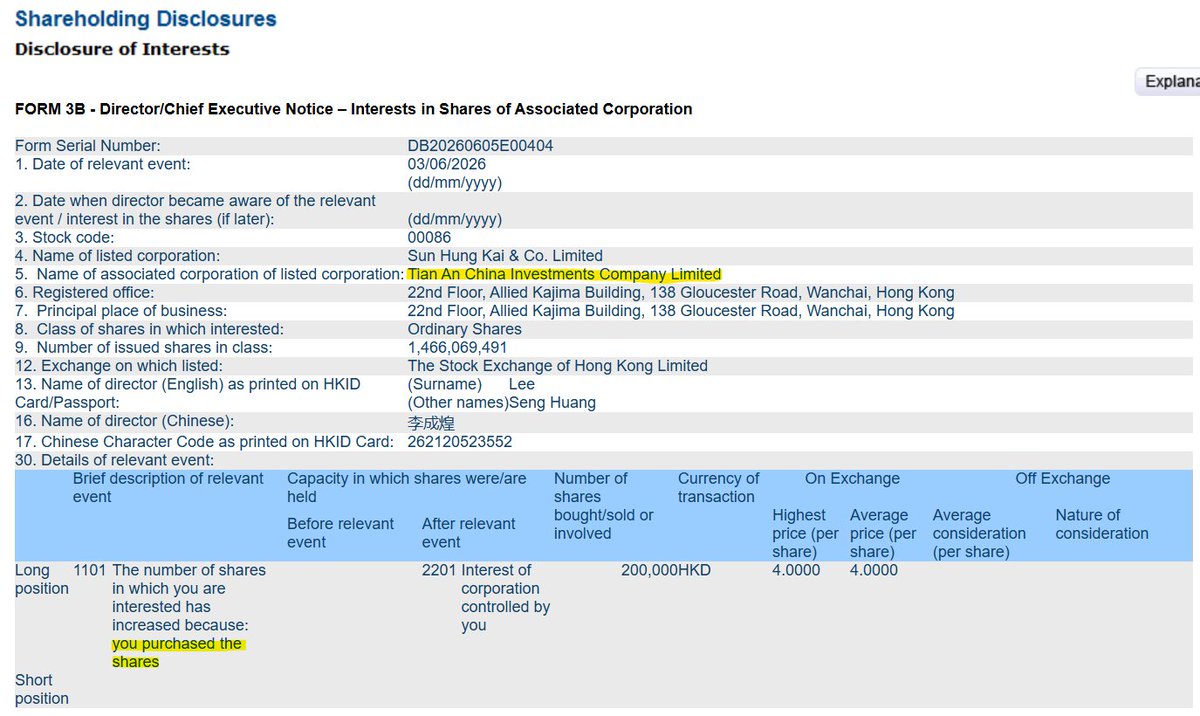Image resolution: width=1200 pixels, height=716 pixels.
Task: Click the FORM 3B notice title
Action: [353, 109]
